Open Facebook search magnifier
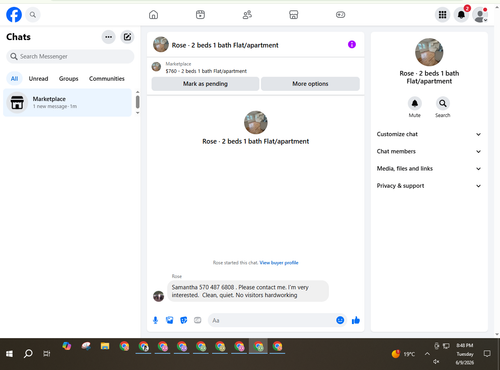This screenshot has height=370, width=500. point(33,15)
